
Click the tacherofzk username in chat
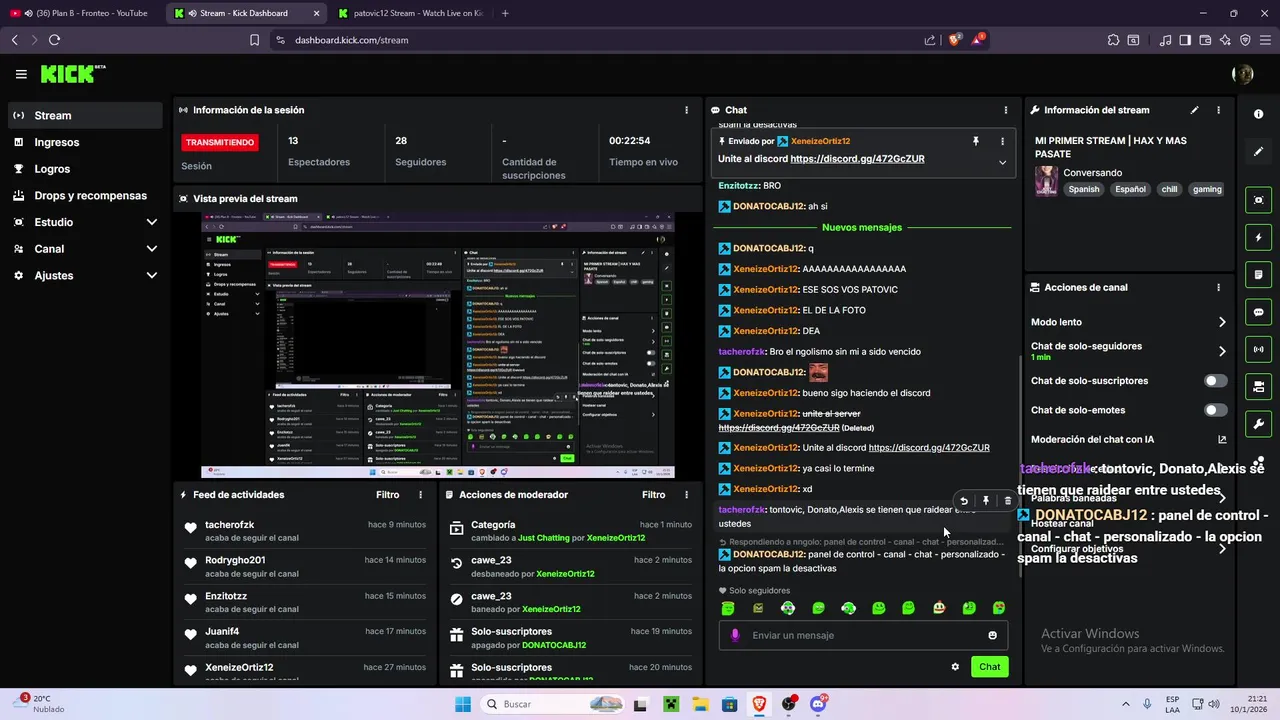pyautogui.click(x=741, y=510)
